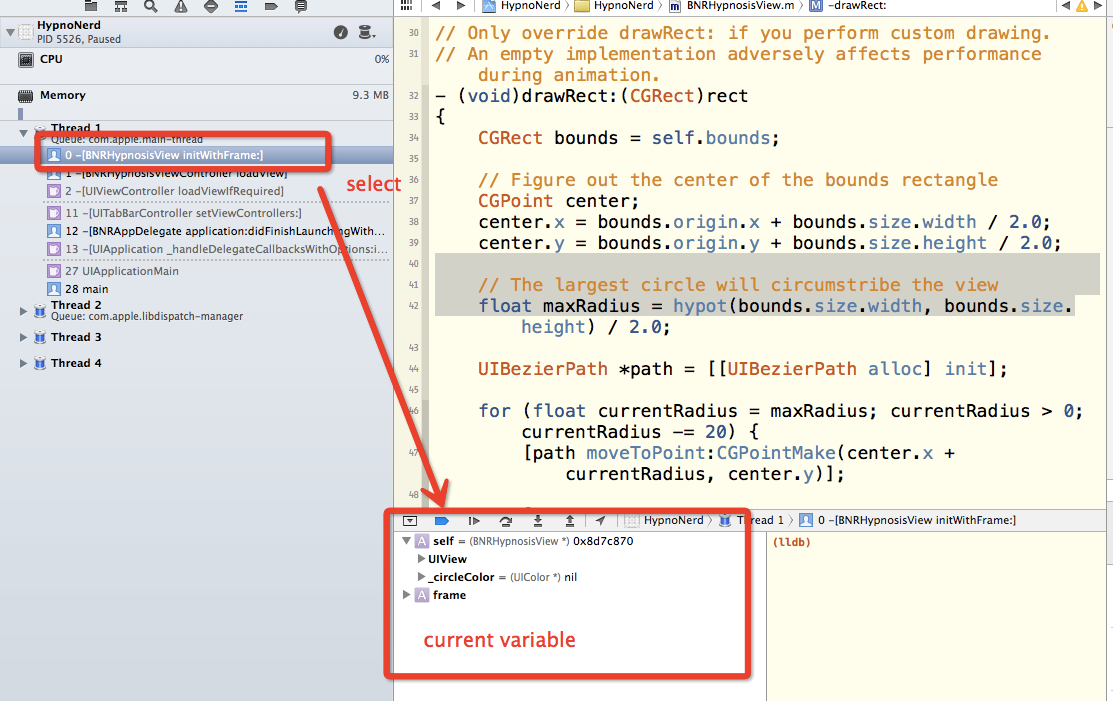The width and height of the screenshot is (1113, 701).
Task: Click line 44 UIBezierPath alloc init code
Action: (742, 369)
